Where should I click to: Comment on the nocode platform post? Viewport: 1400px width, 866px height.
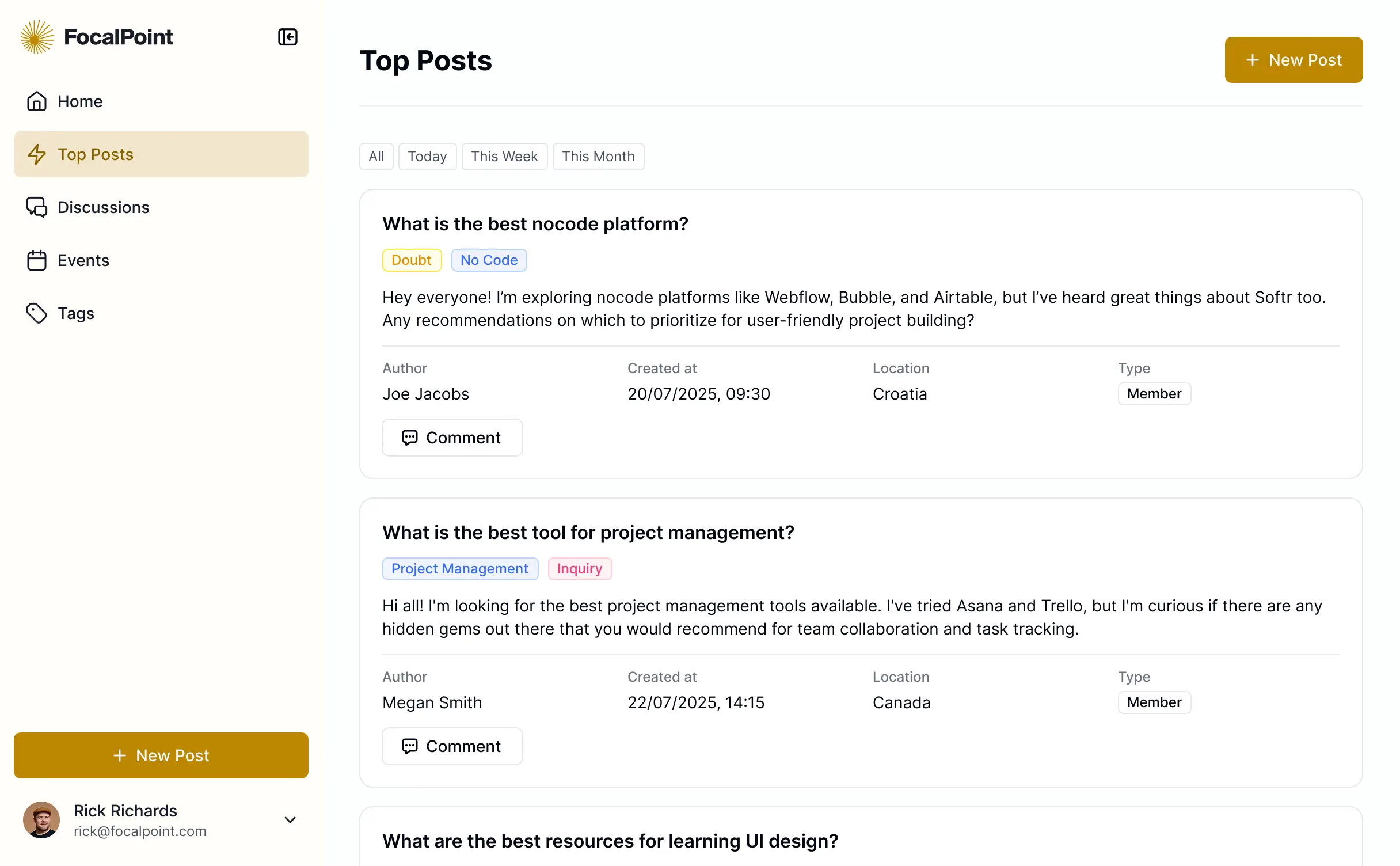[x=452, y=438]
